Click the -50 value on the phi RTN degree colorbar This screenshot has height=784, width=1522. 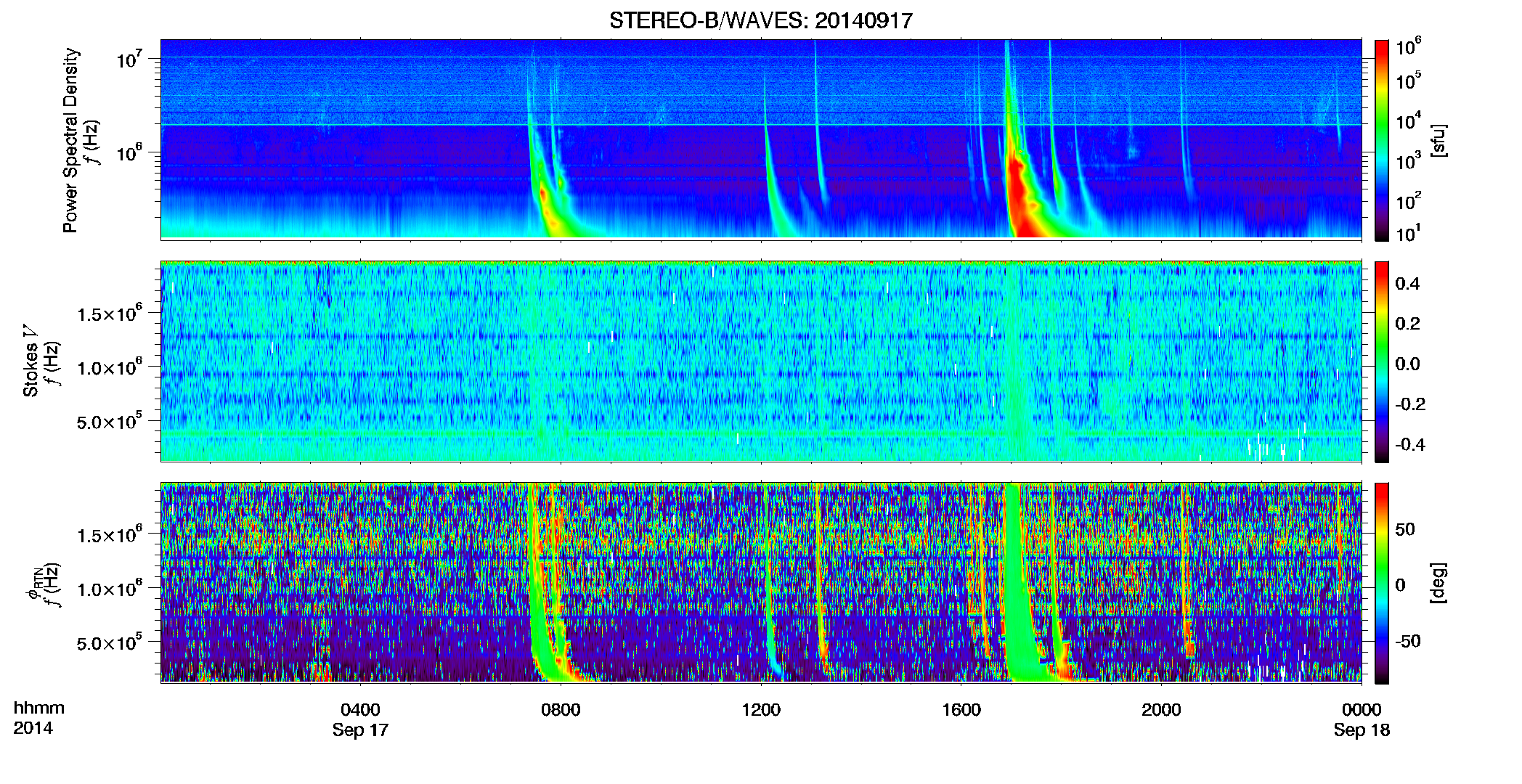(1407, 641)
